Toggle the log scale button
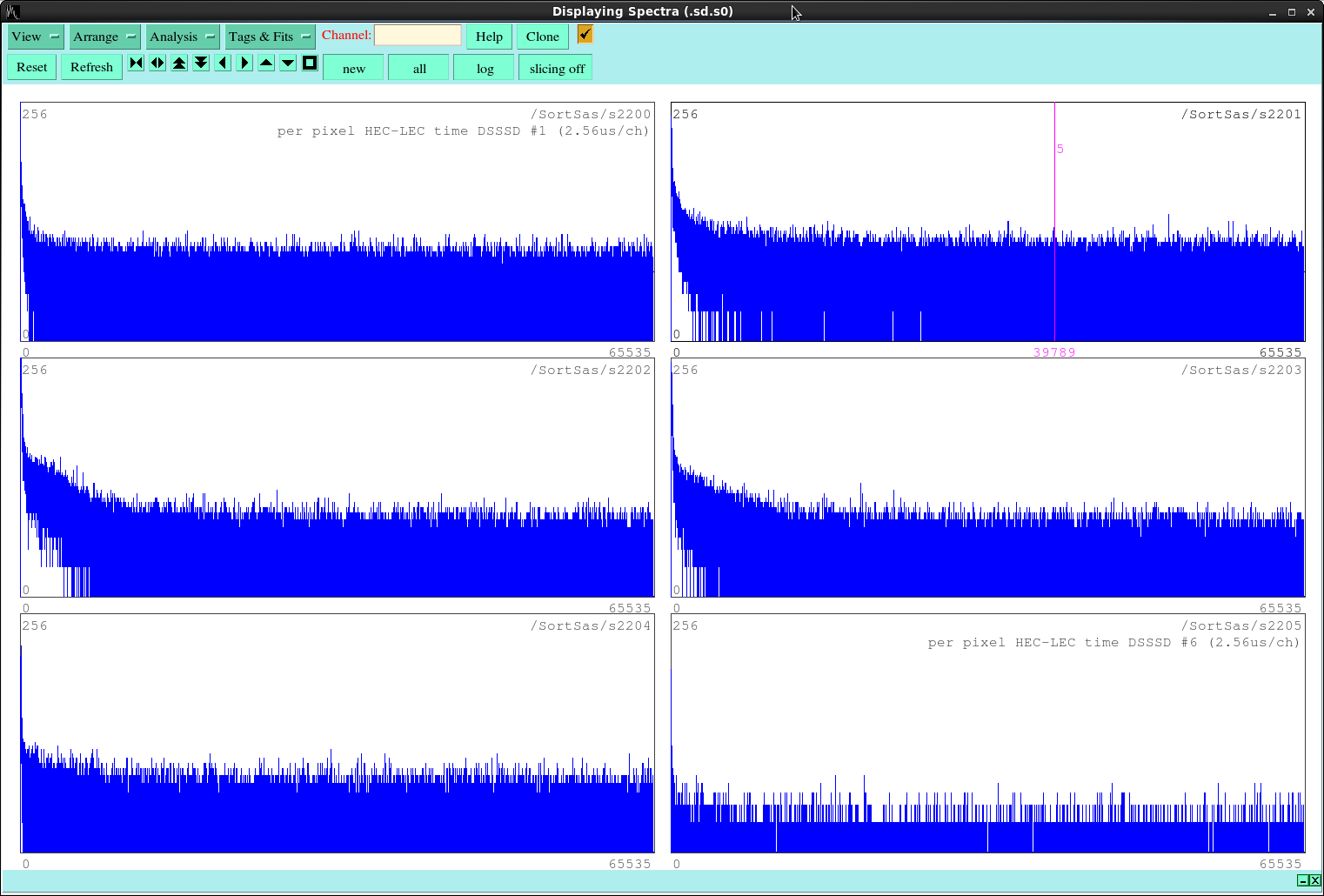Image resolution: width=1324 pixels, height=896 pixels. coord(485,69)
